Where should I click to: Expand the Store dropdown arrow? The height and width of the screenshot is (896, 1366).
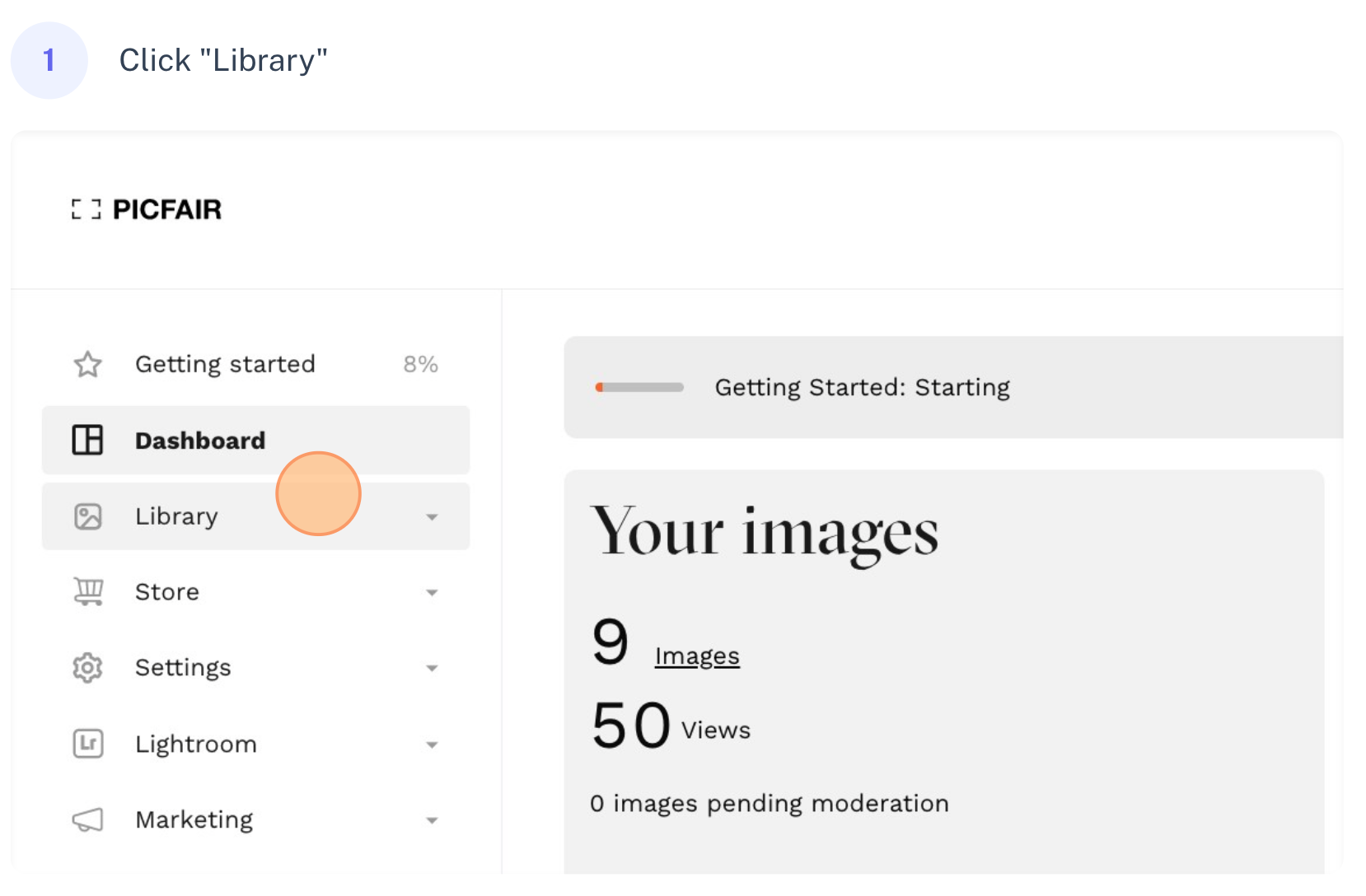point(432,593)
